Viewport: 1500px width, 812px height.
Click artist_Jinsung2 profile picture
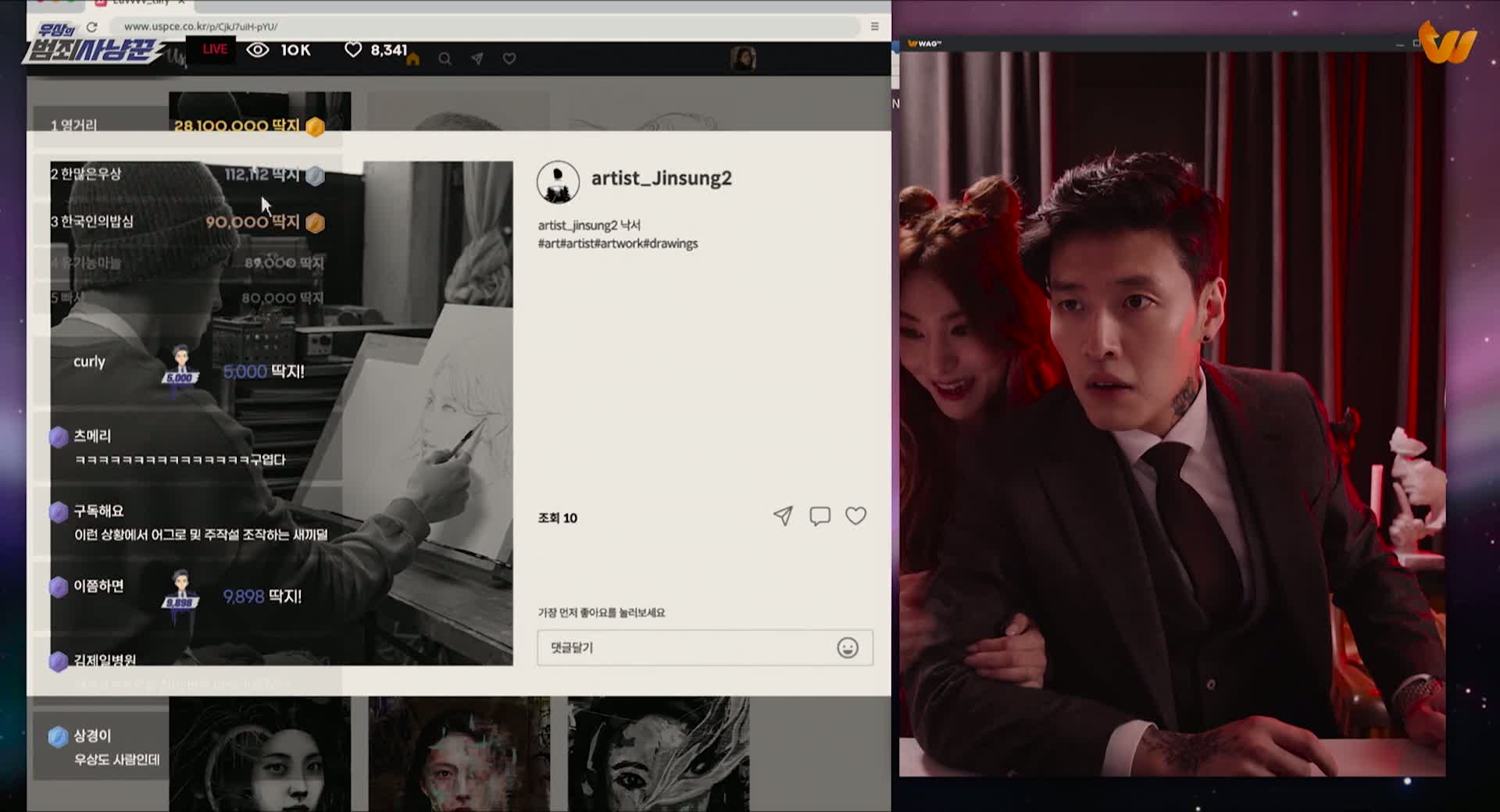coord(558,181)
